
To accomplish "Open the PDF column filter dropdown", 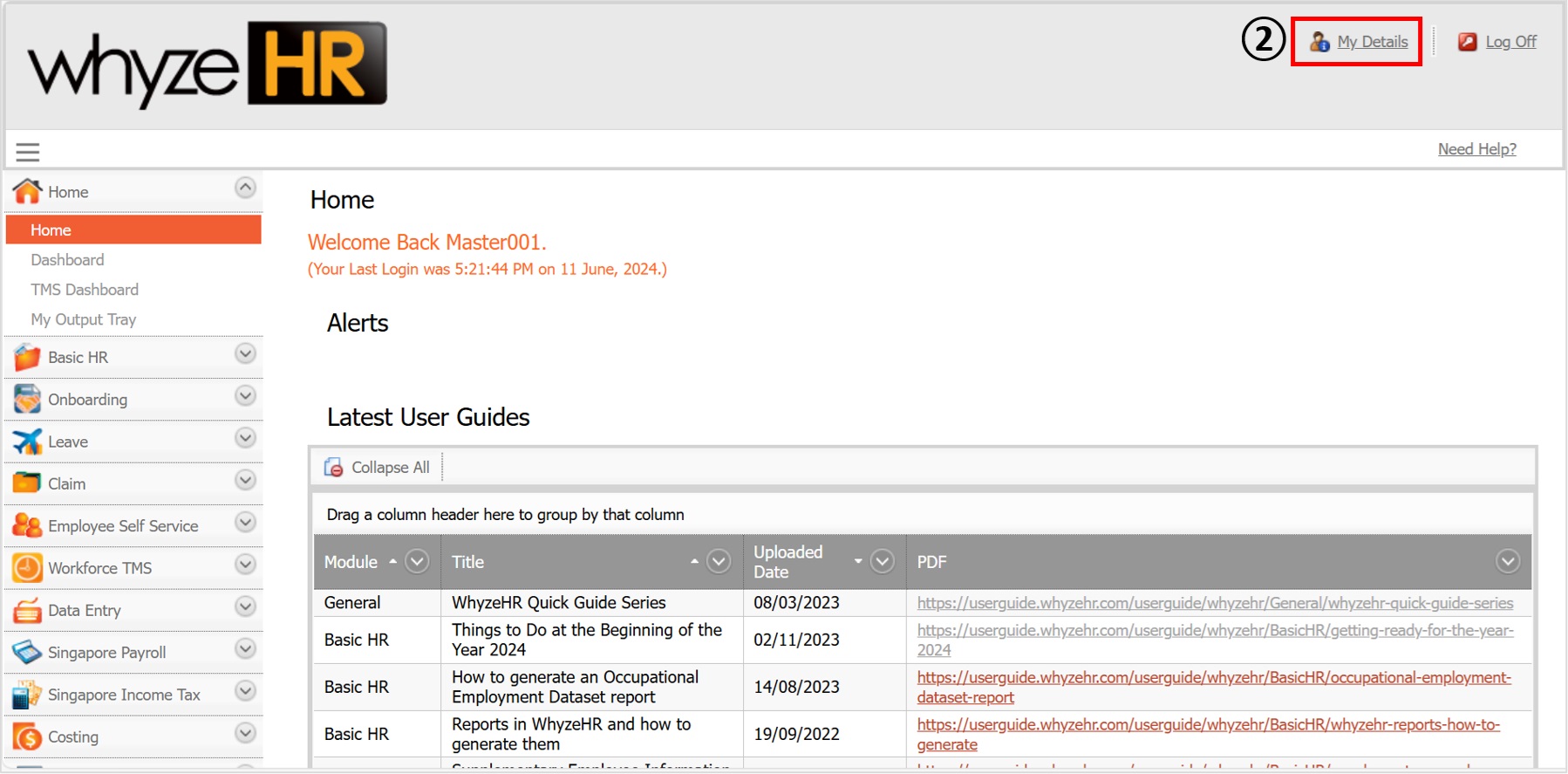I will coord(1508,561).
